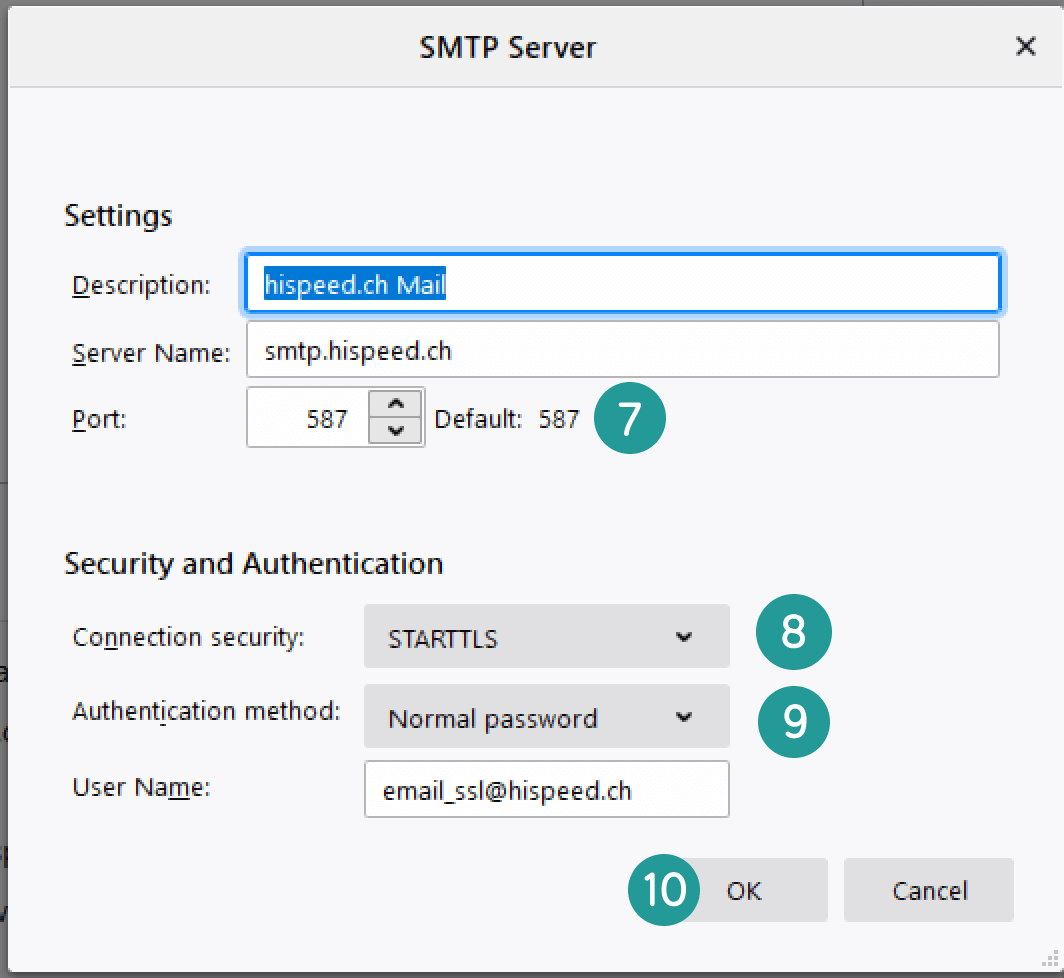Viewport: 1064px width, 978px height.
Task: Click the SMTP Server title text
Action: tap(508, 48)
